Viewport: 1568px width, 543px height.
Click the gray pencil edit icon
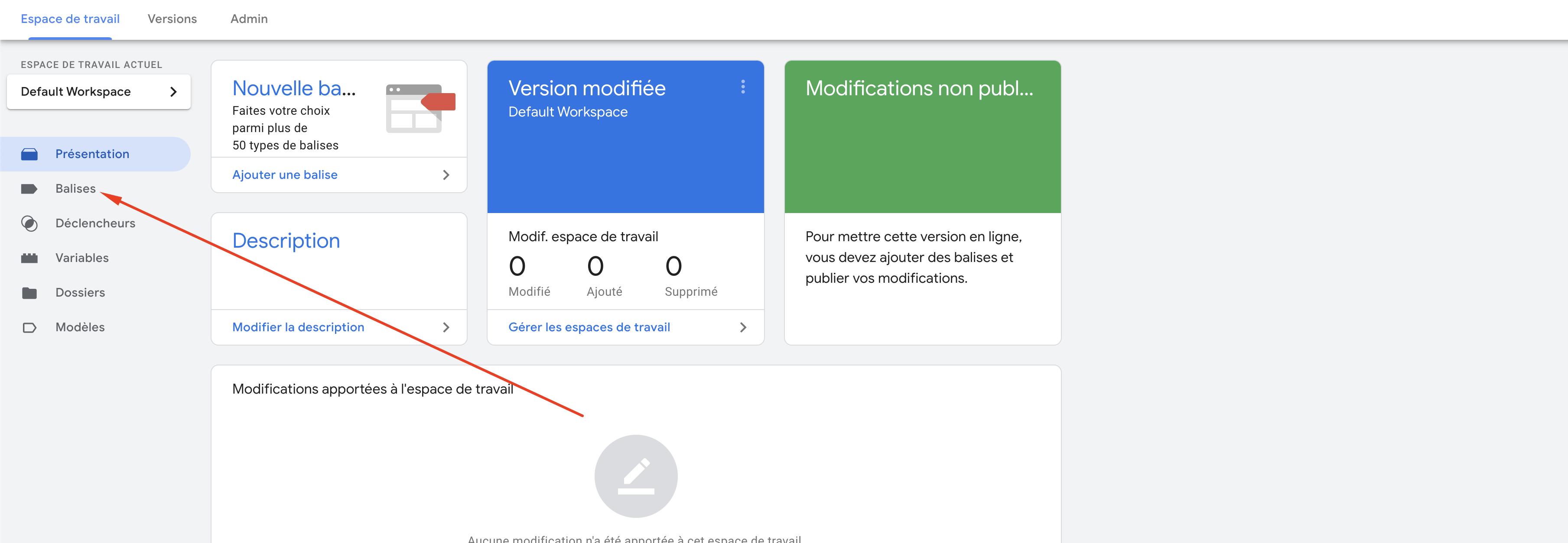(x=635, y=476)
